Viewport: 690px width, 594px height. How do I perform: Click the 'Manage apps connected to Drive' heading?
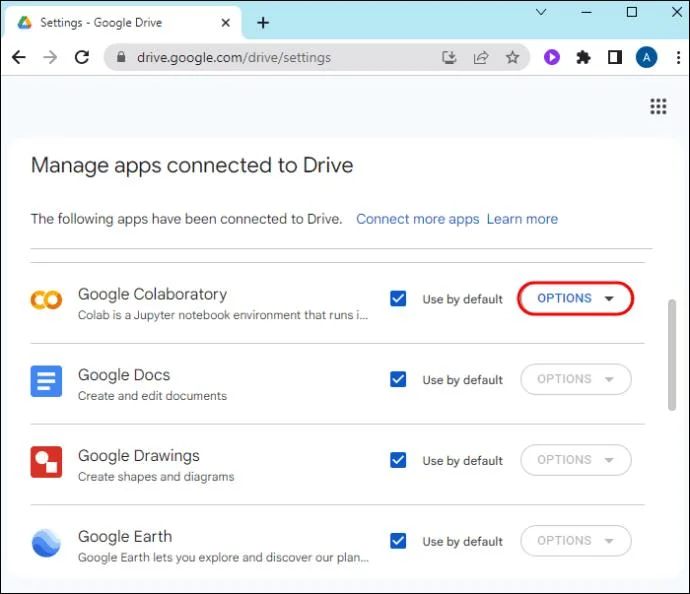click(192, 166)
